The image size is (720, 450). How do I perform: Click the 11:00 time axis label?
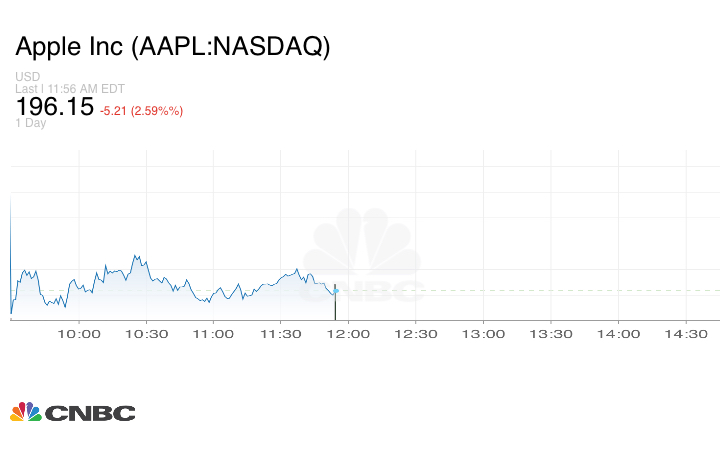214,334
